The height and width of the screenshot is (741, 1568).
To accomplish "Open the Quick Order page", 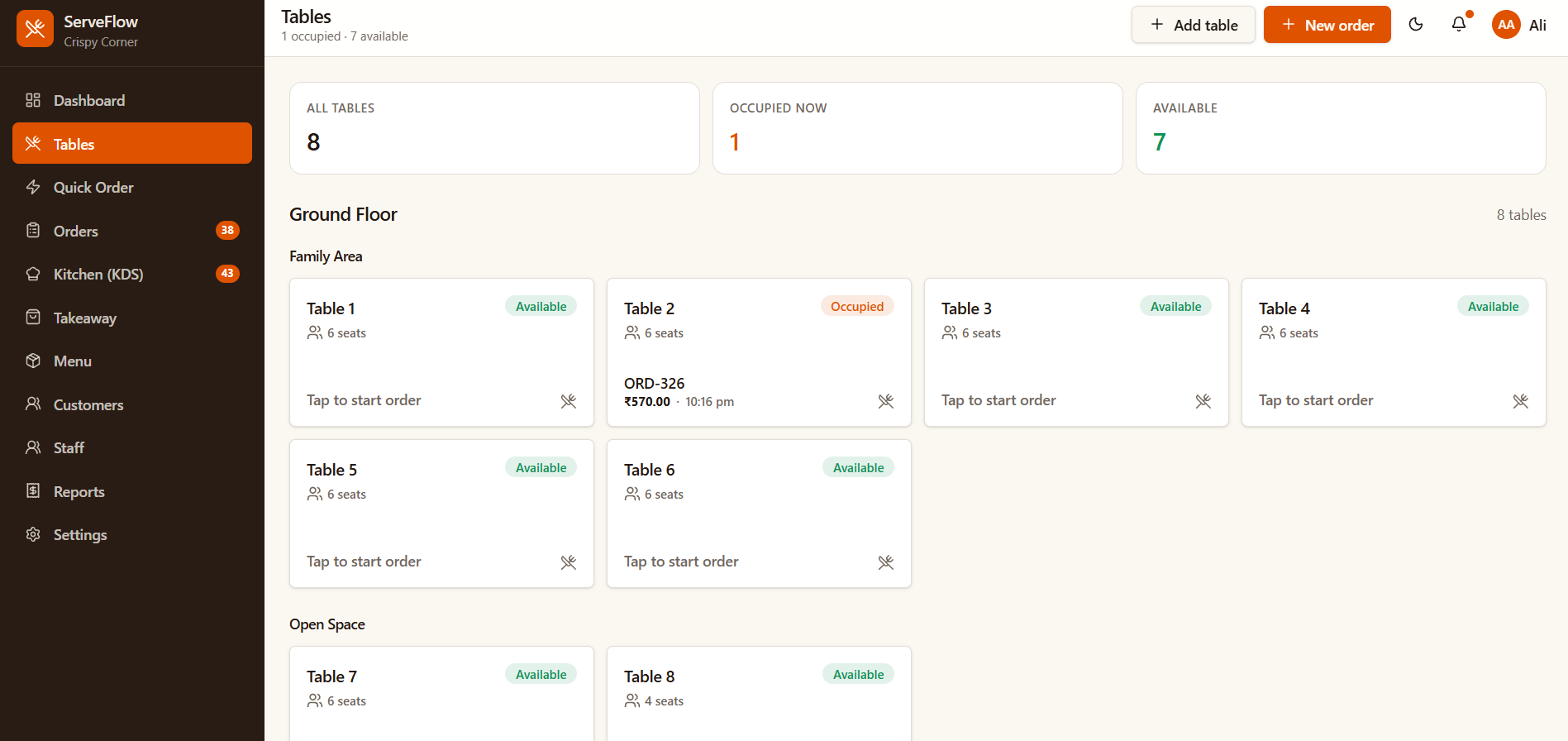I will tap(132, 187).
